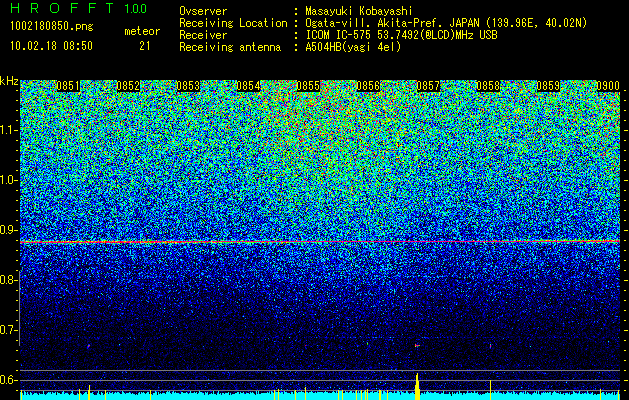Click the meteor echo dot below 0858
Image resolution: width=629 pixels, height=400 pixels.
click(x=490, y=345)
